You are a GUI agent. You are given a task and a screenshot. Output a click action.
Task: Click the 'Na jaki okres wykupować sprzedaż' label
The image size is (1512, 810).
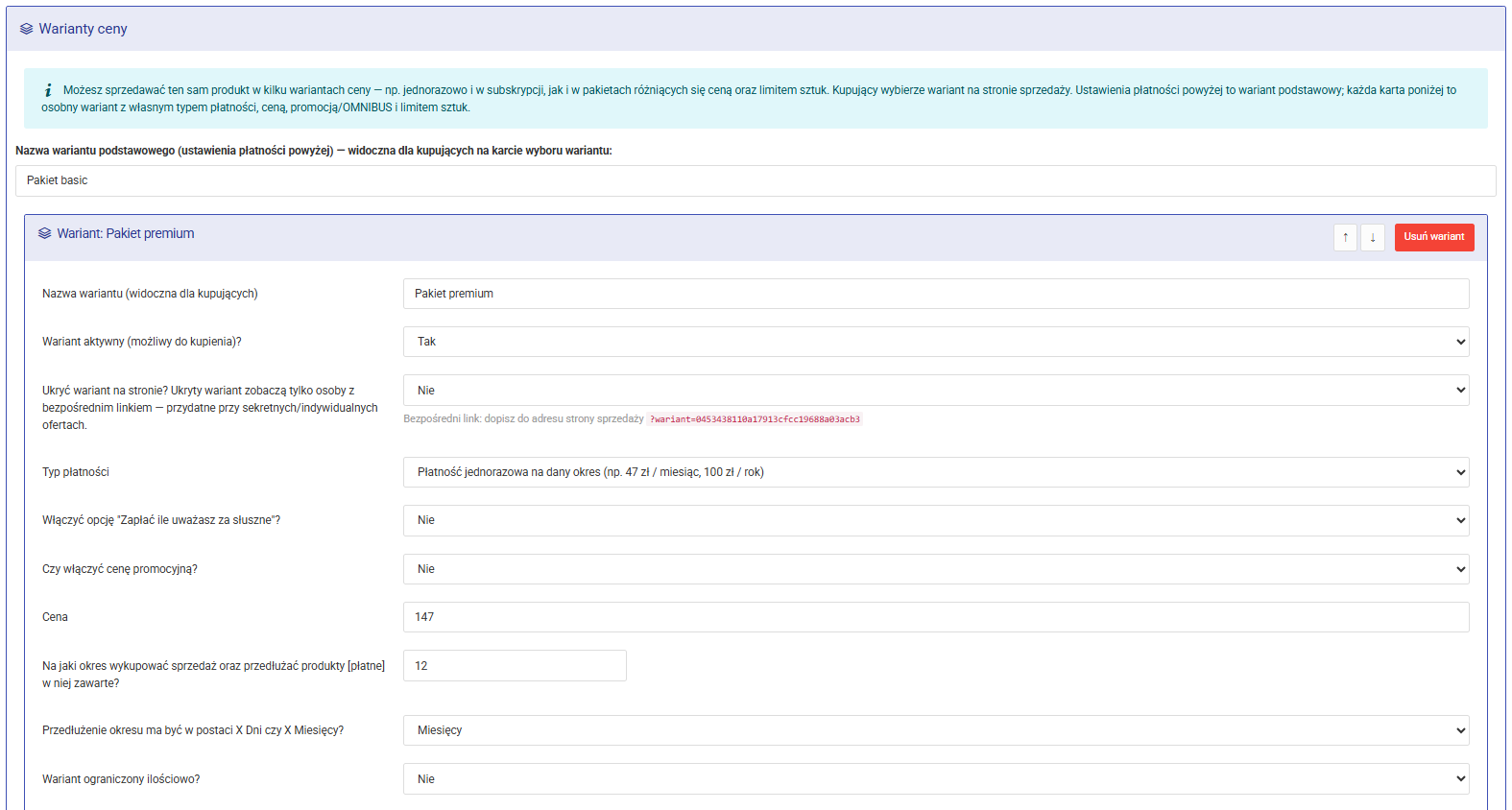(x=213, y=675)
